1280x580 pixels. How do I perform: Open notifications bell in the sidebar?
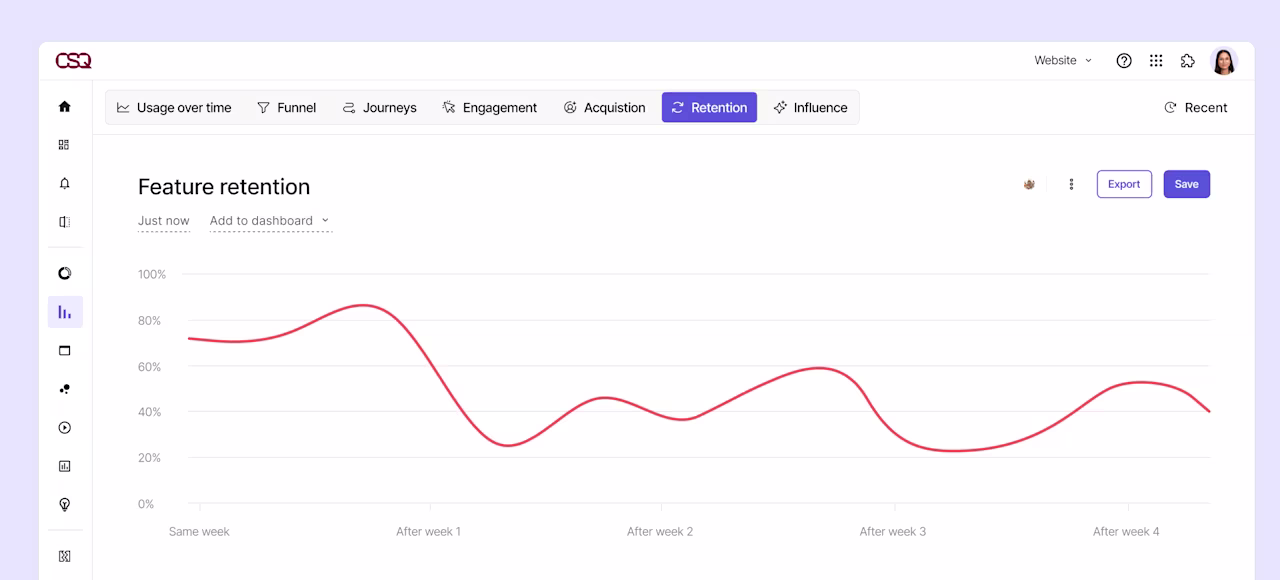[65, 184]
